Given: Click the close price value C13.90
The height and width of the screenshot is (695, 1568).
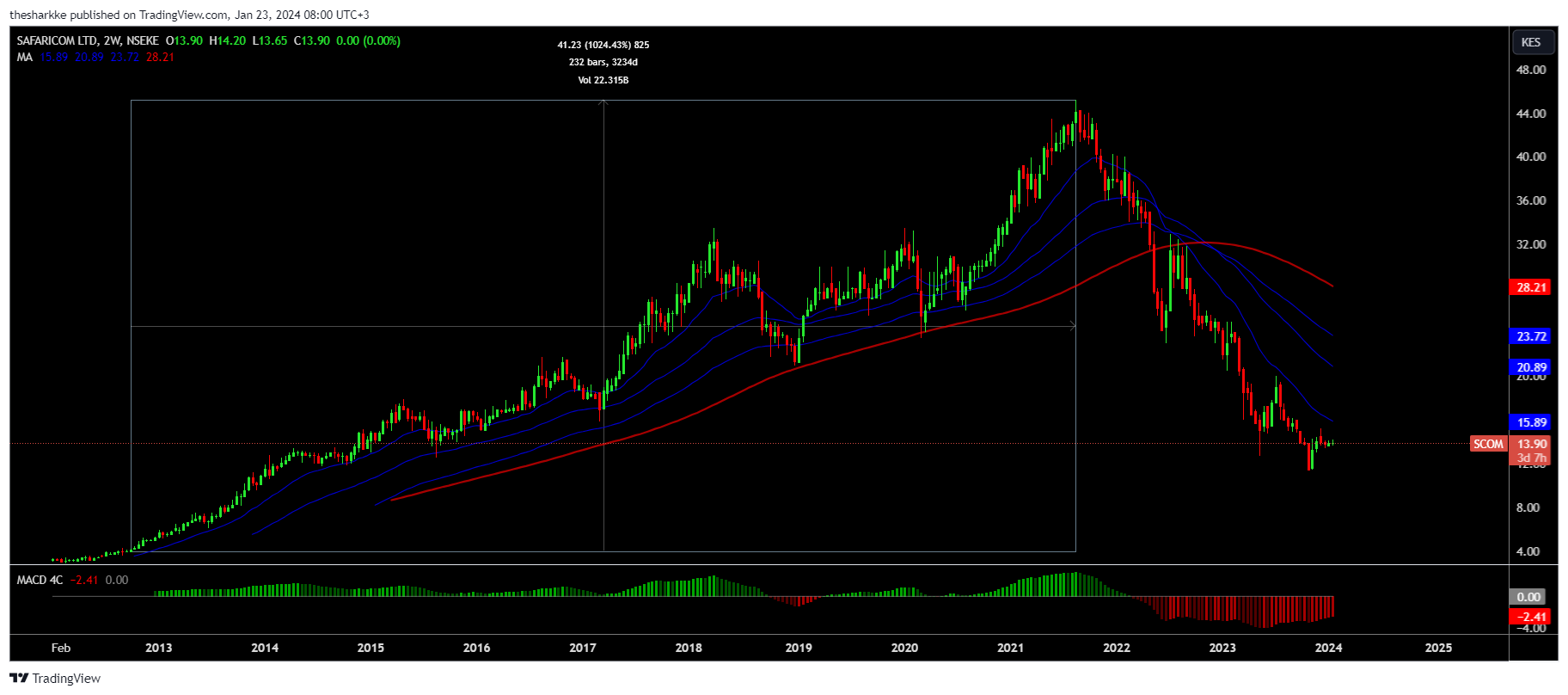Looking at the screenshot, I should click(312, 40).
